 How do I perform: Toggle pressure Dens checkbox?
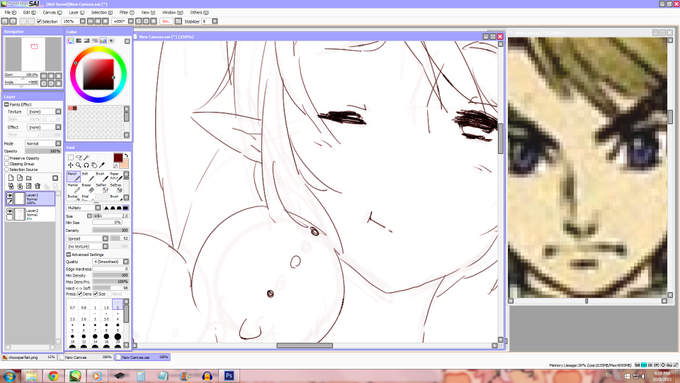(80, 294)
